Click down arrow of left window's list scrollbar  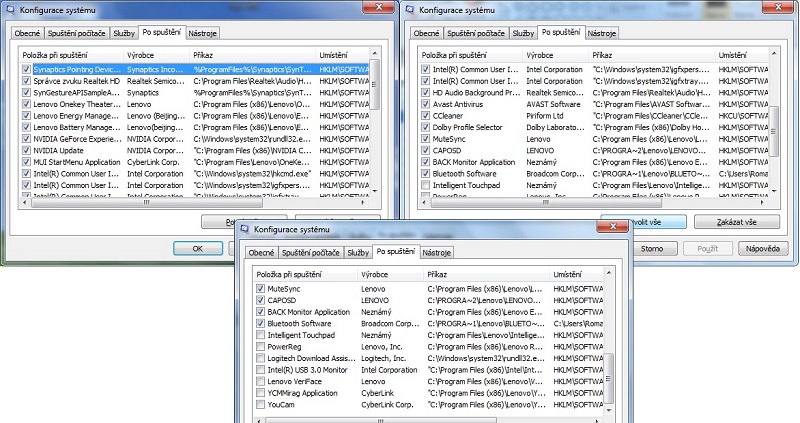point(374,191)
